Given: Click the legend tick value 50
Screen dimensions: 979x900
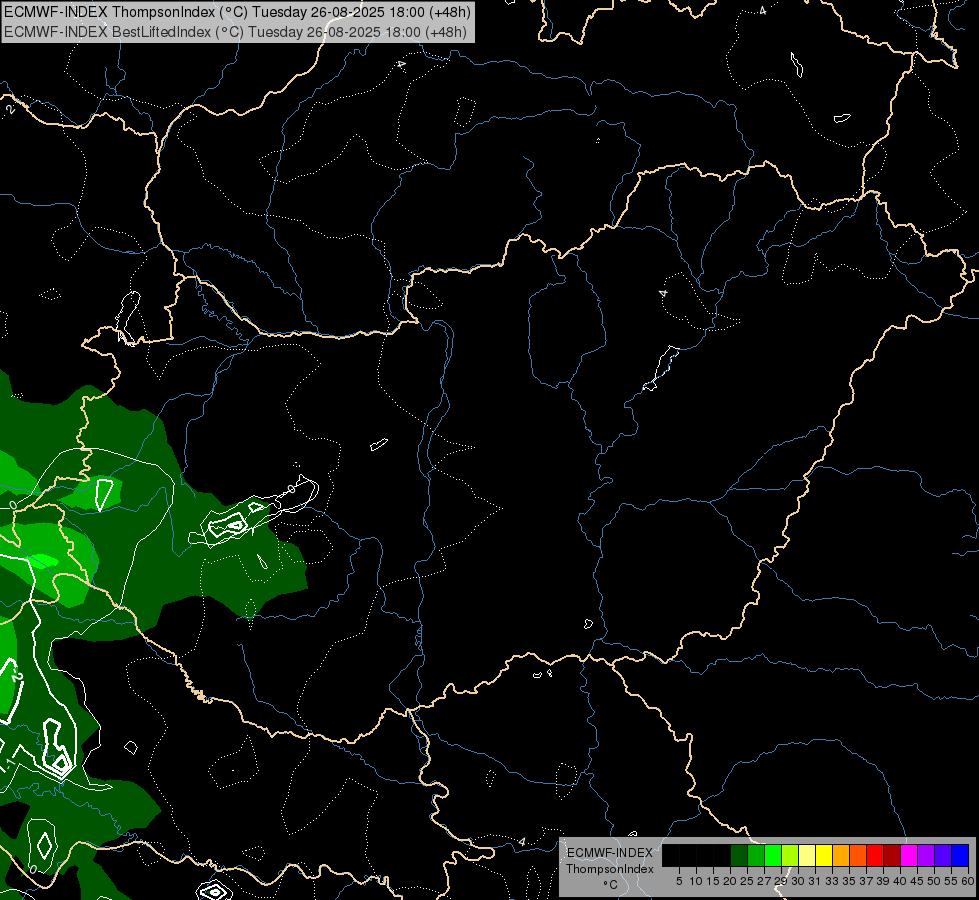Looking at the screenshot, I should coord(934,881).
